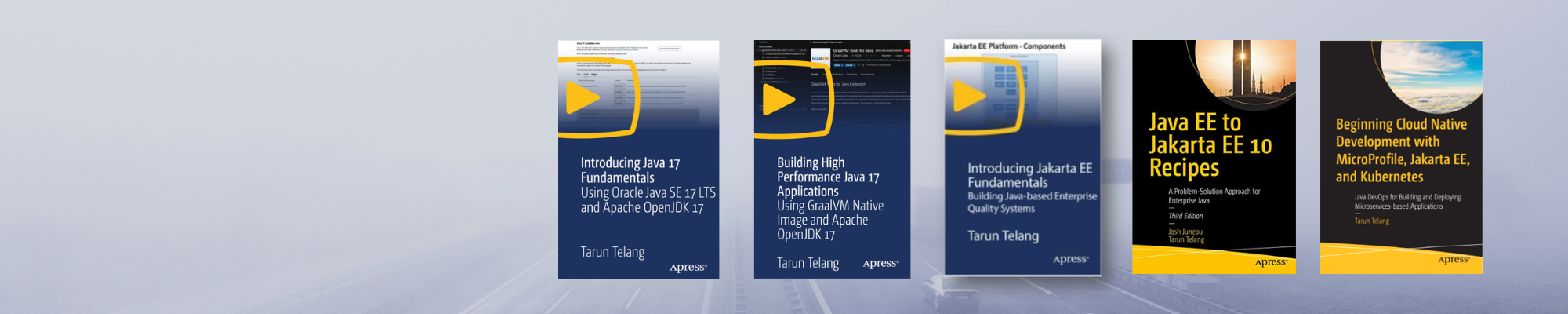Screen dimensions: 1568x314
Task: Click Apress logo on Cloud Native Development cover
Action: click(1454, 260)
